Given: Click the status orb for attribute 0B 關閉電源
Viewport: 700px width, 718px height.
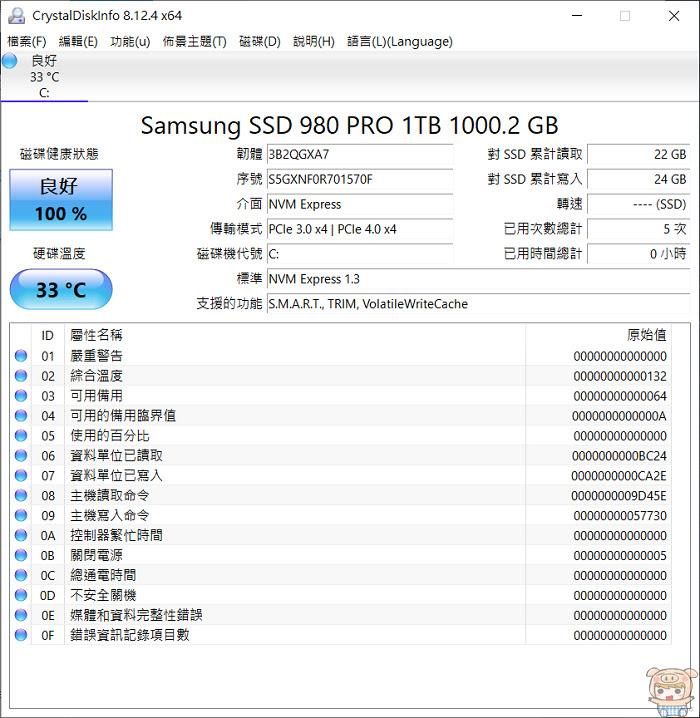Looking at the screenshot, I should click(21, 555).
